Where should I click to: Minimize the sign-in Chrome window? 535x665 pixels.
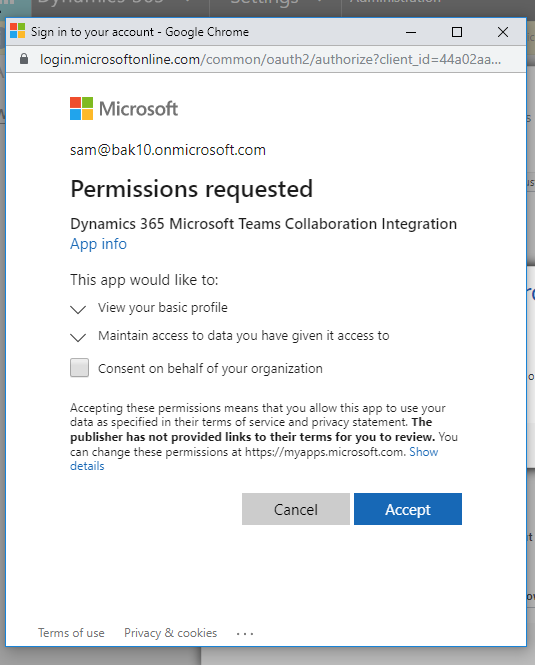(411, 32)
